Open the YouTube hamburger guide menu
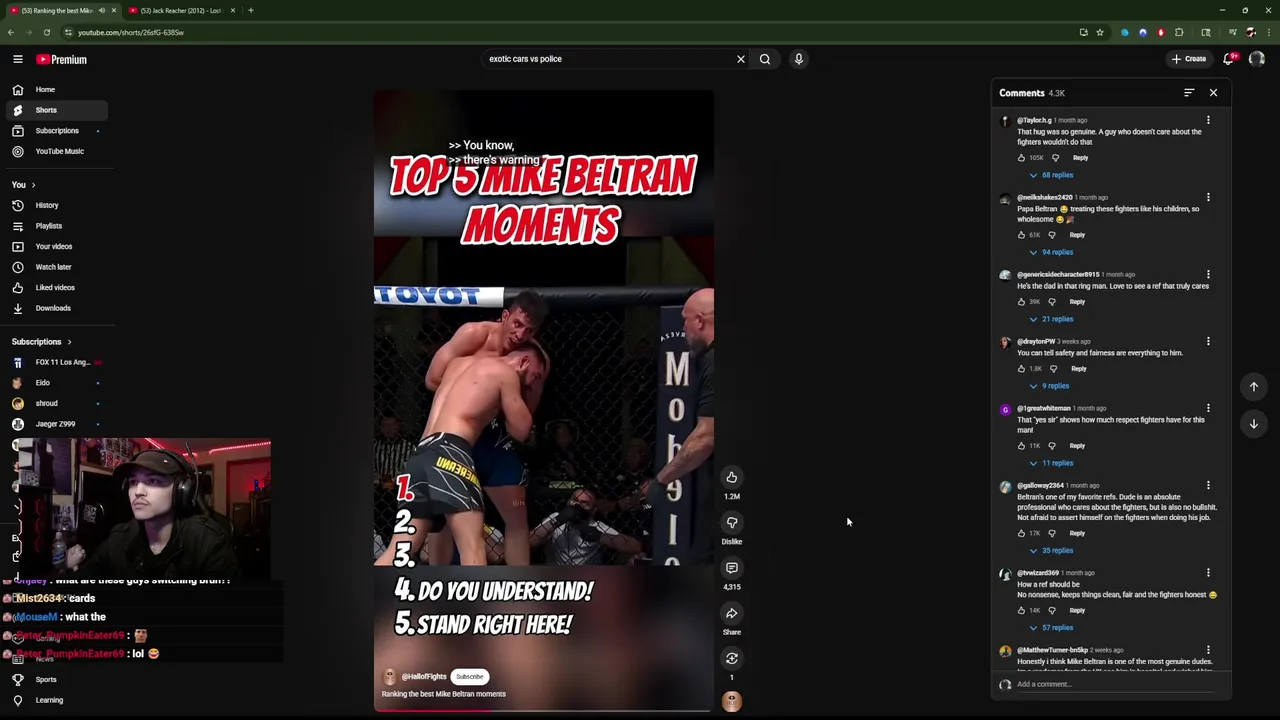 click(18, 59)
